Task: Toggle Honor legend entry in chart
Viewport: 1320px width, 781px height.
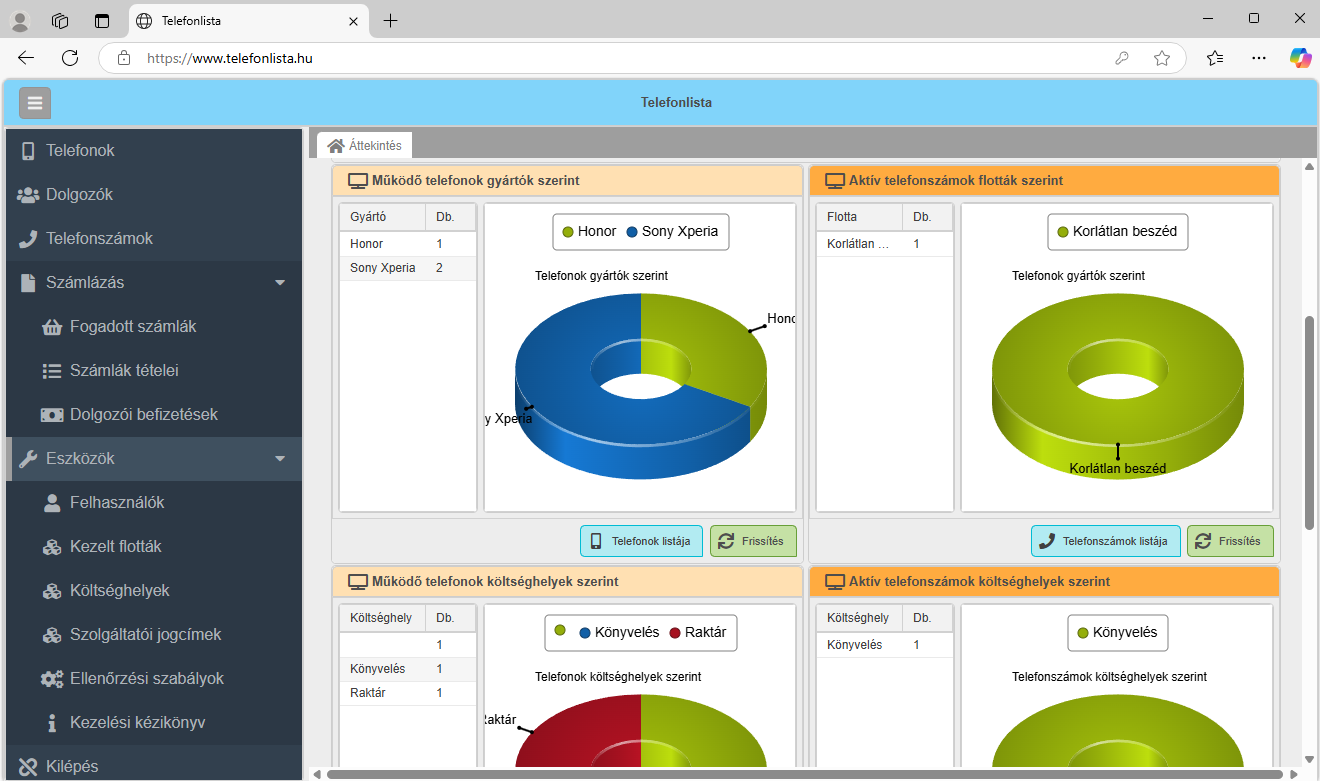Action: pyautogui.click(x=588, y=232)
